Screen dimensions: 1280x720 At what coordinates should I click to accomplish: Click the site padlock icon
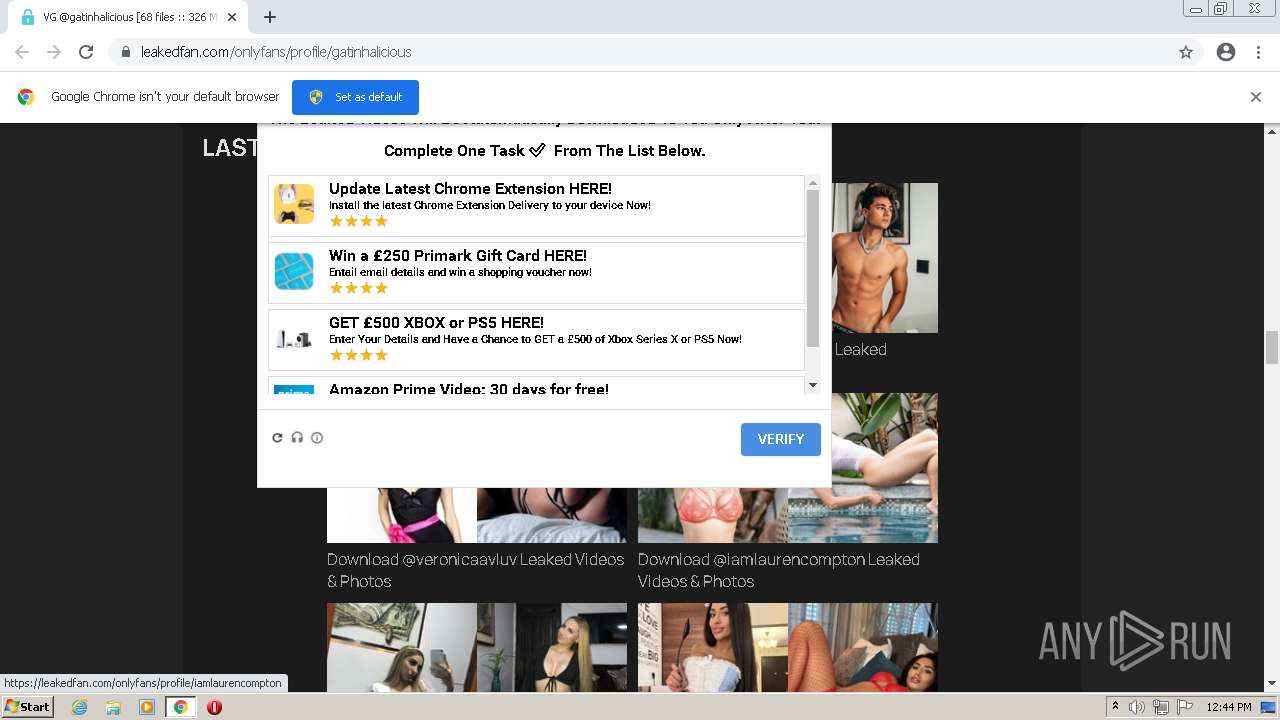[x=125, y=52]
